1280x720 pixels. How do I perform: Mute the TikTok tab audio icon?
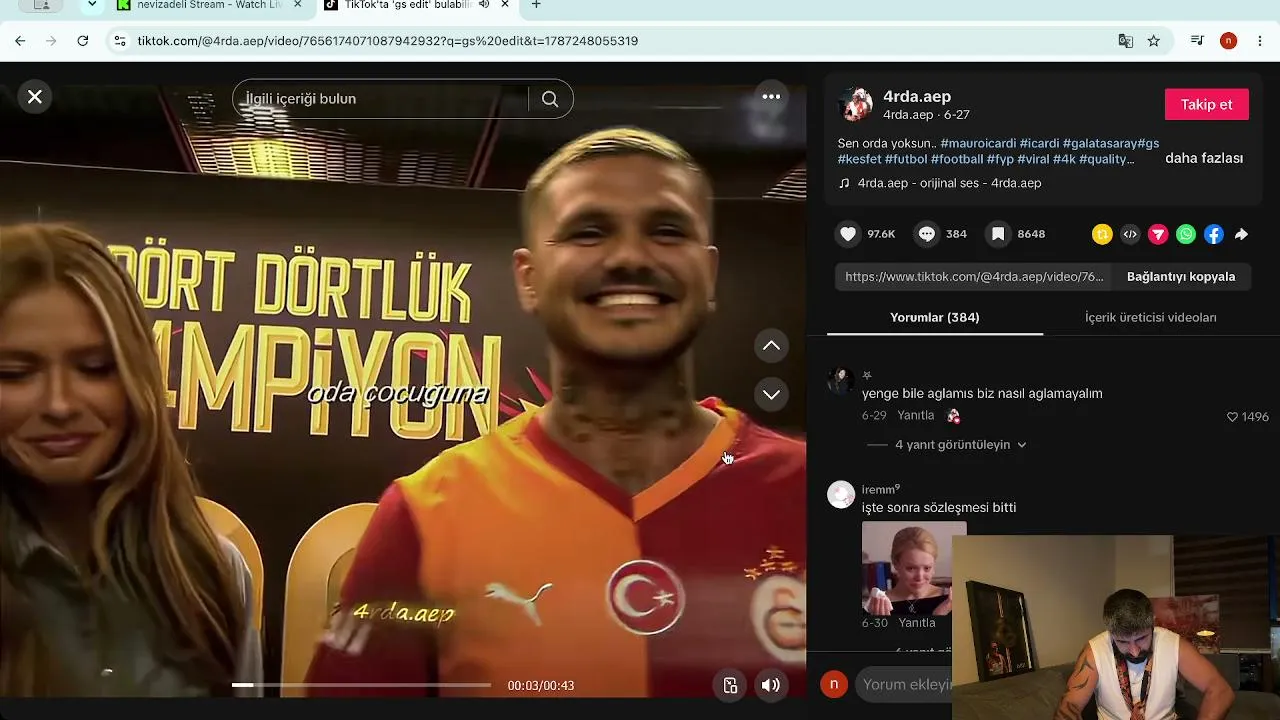point(484,5)
